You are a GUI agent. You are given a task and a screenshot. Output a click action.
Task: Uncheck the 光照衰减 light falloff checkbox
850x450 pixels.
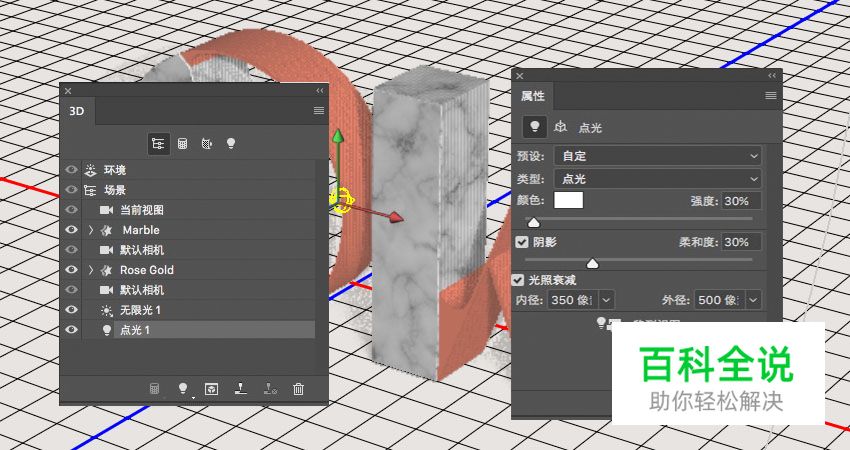click(518, 281)
